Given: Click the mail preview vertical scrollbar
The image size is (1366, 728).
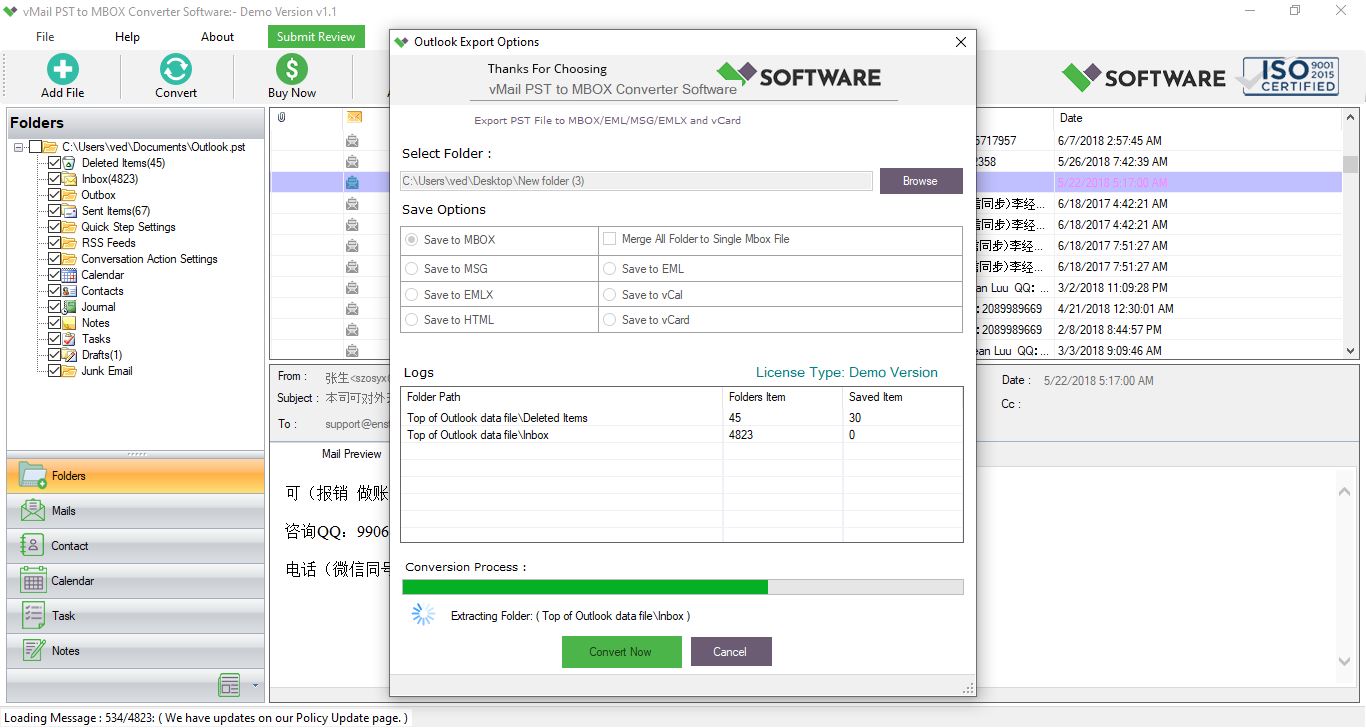Looking at the screenshot, I should 1344,577.
